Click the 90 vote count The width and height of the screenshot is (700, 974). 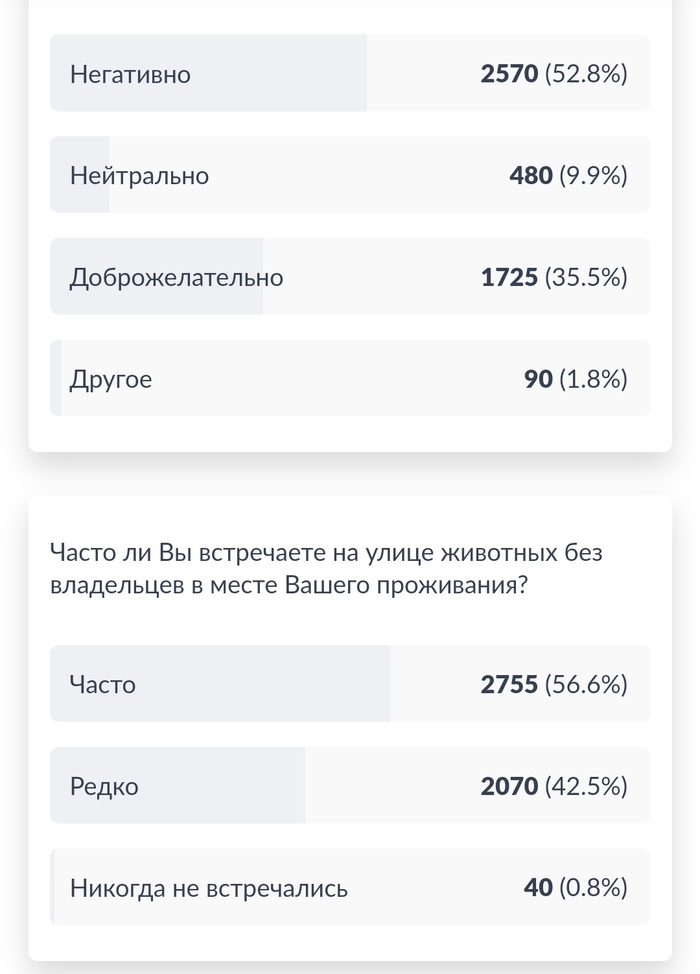(x=538, y=379)
